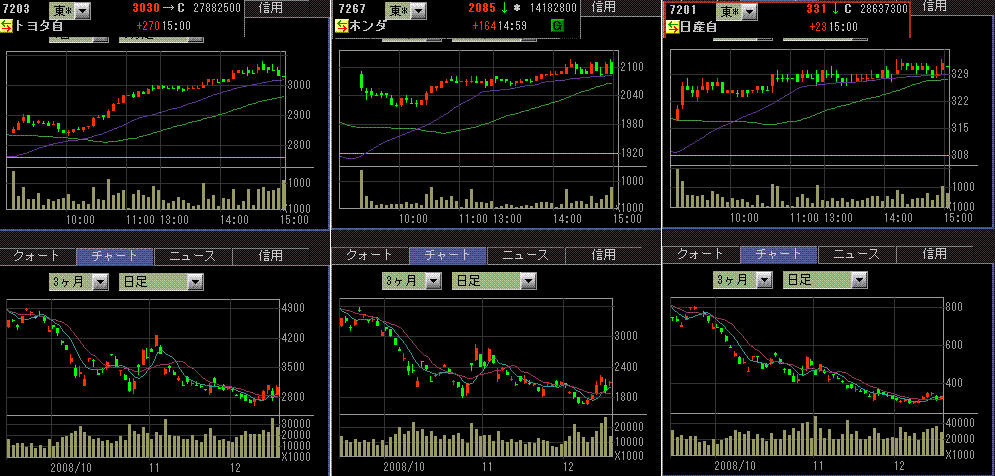995x476 pixels.
Task: Click the swap icon beside ホンダ
Action: [342, 26]
